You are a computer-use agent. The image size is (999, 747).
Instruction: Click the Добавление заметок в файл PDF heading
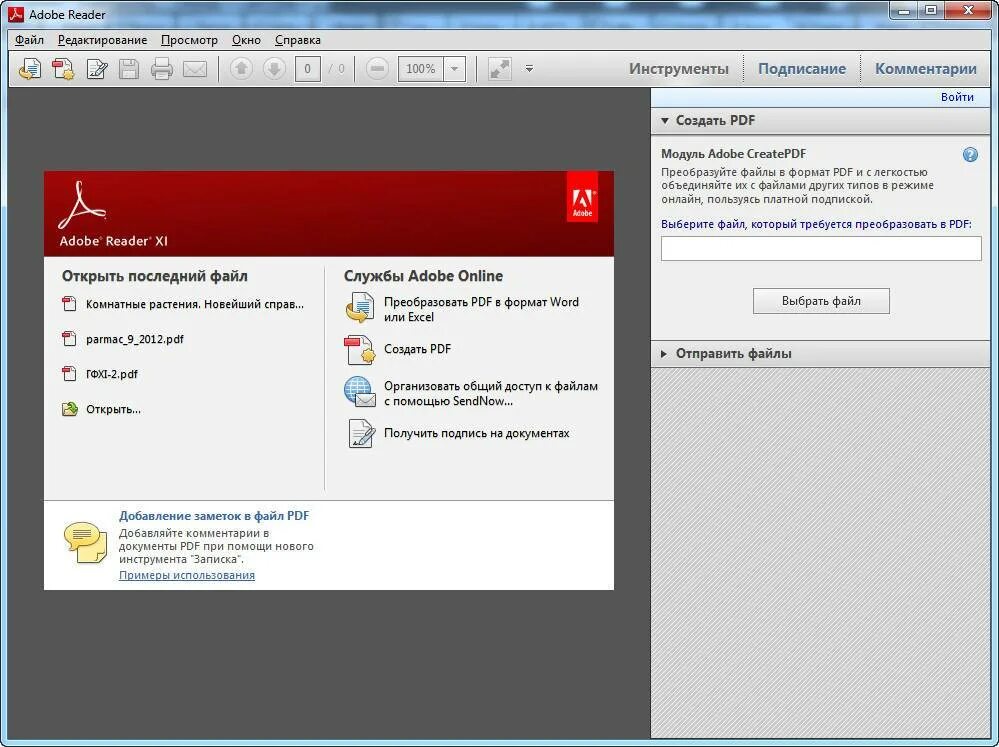[x=213, y=516]
